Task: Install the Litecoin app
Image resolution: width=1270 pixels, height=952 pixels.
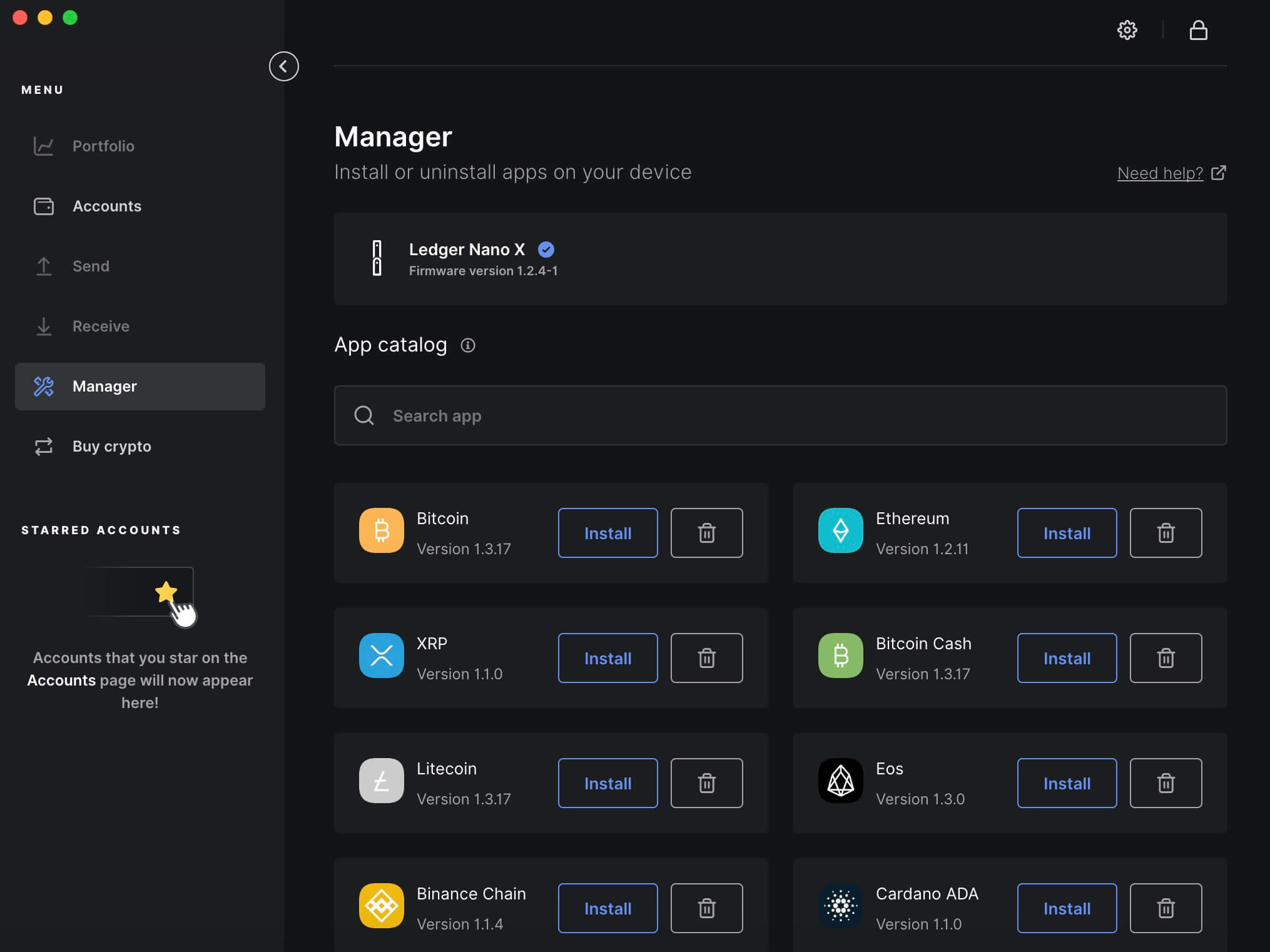Action: tap(607, 783)
